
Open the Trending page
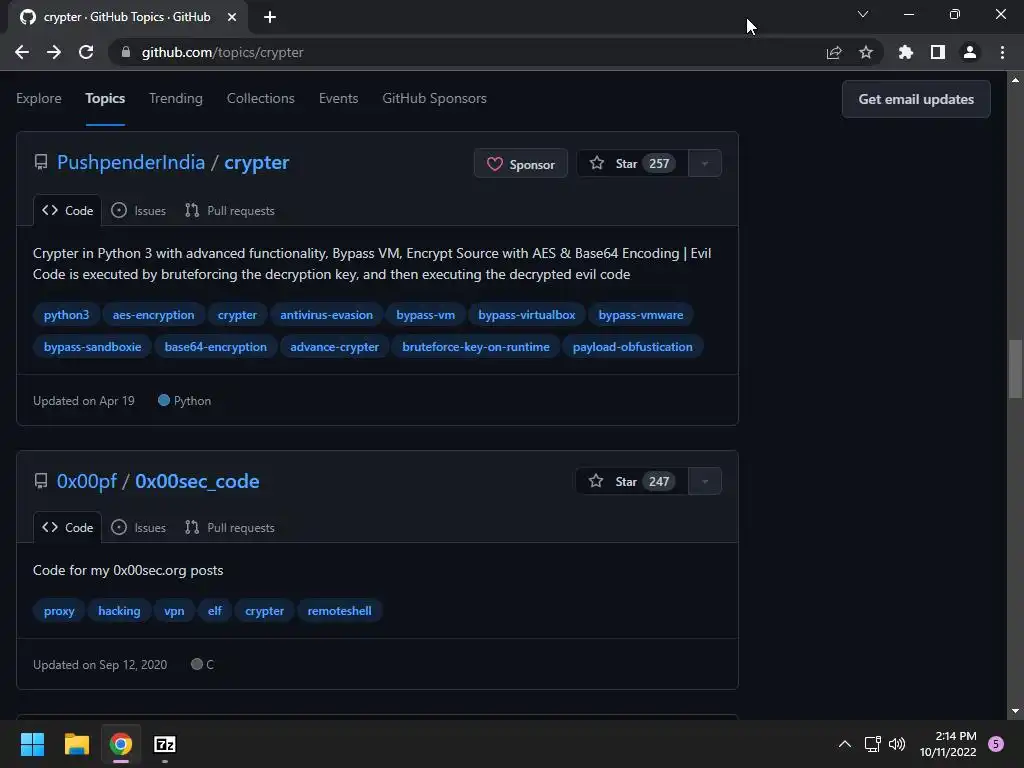point(176,98)
